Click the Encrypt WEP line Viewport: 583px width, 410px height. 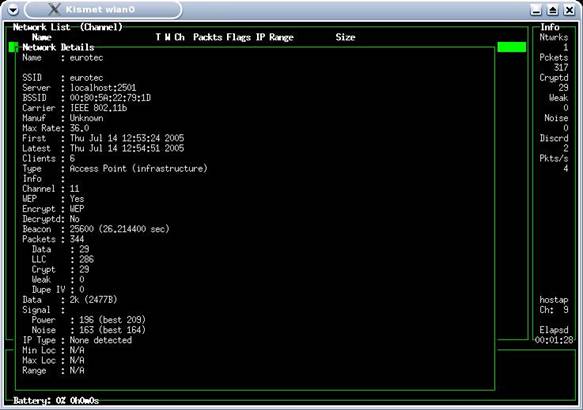(53, 209)
